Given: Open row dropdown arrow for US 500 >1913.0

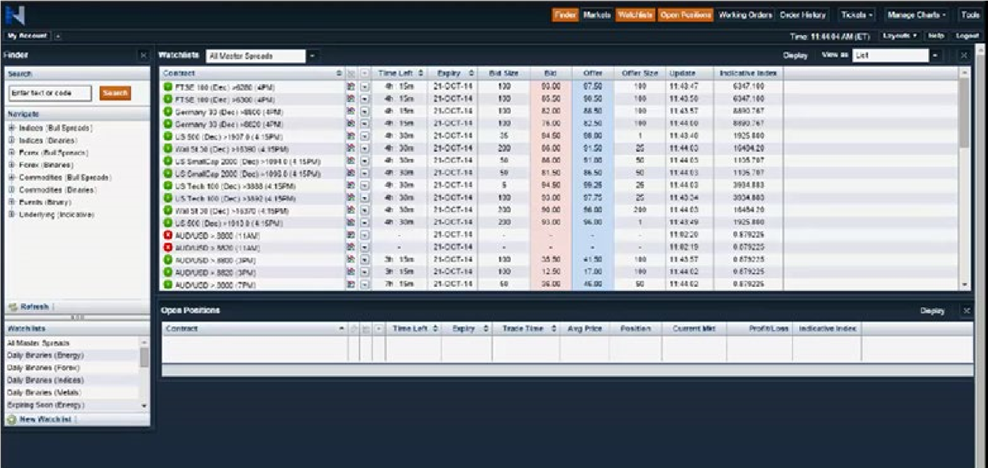Looking at the screenshot, I should point(364,222).
